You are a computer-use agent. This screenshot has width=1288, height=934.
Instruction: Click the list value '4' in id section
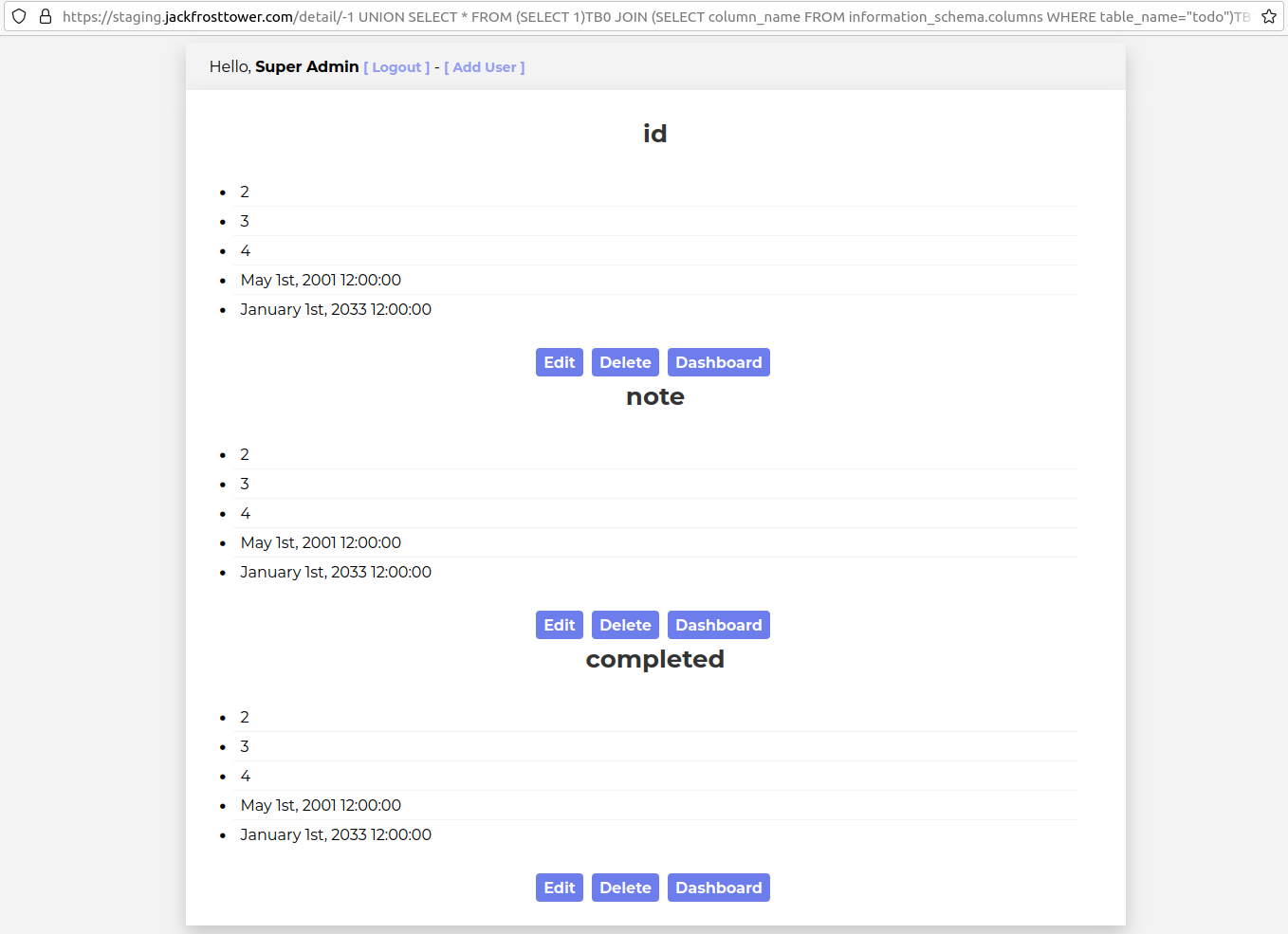[x=246, y=250]
